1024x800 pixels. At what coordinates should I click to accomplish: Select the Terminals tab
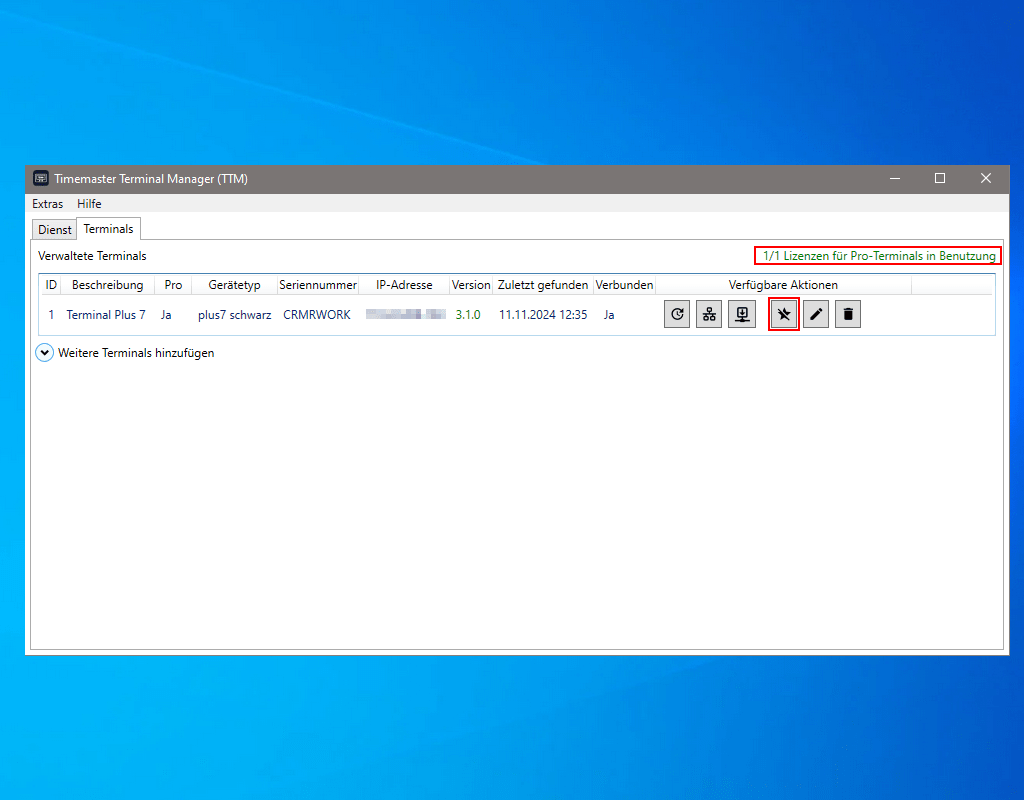tap(108, 229)
